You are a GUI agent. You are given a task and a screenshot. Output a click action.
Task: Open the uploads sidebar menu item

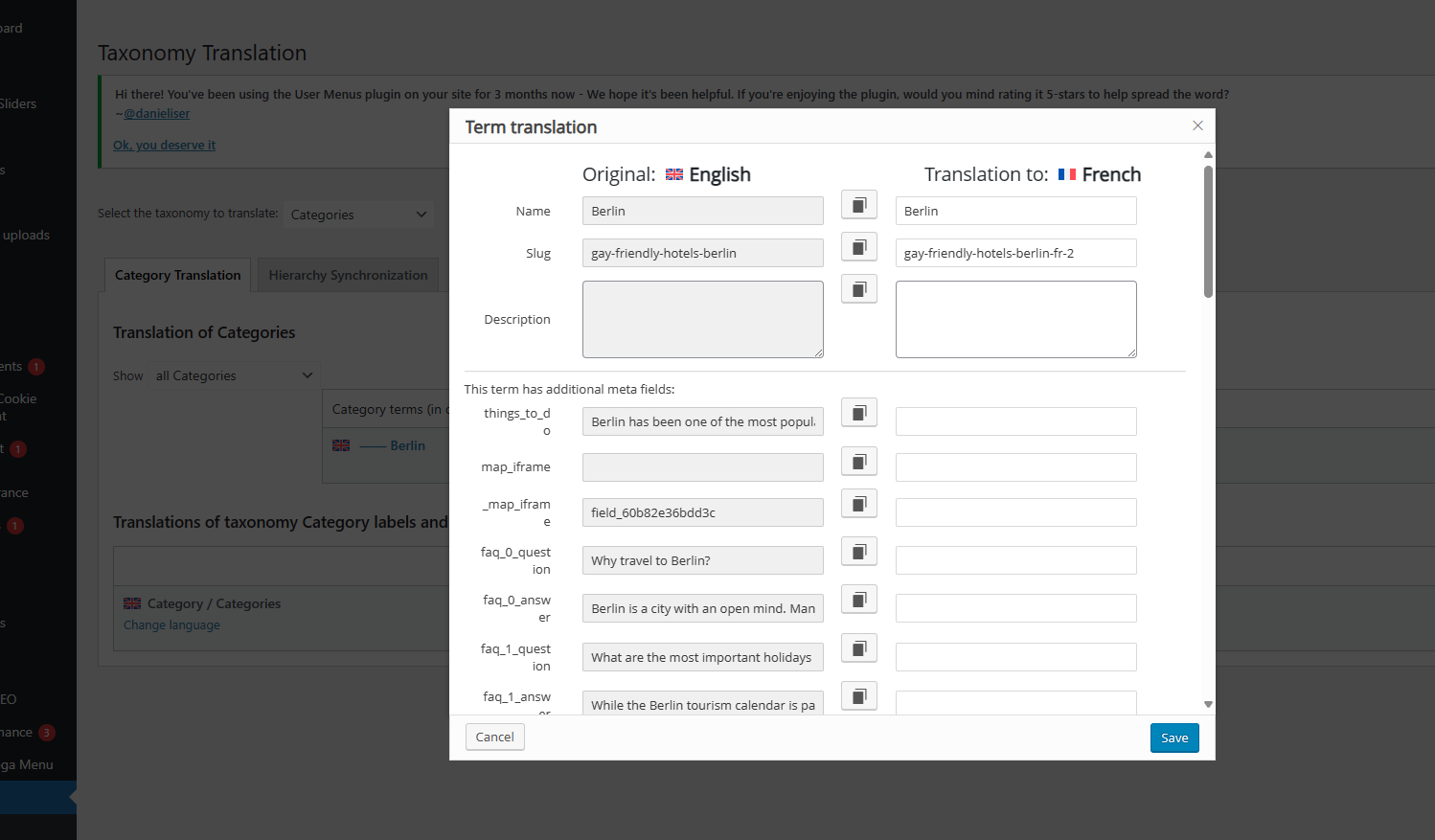25,235
